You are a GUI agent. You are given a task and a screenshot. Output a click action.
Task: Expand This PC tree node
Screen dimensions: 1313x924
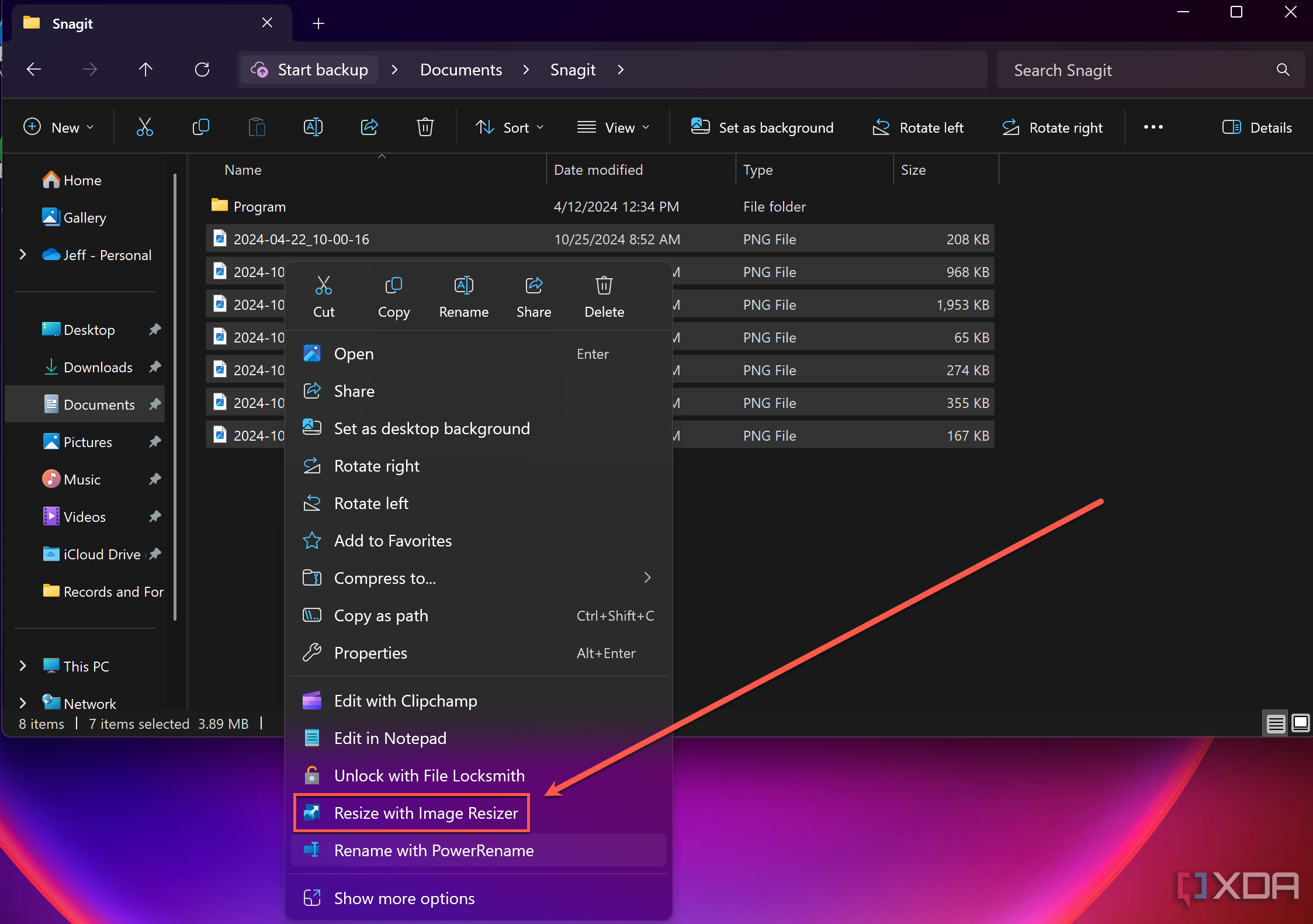(23, 666)
